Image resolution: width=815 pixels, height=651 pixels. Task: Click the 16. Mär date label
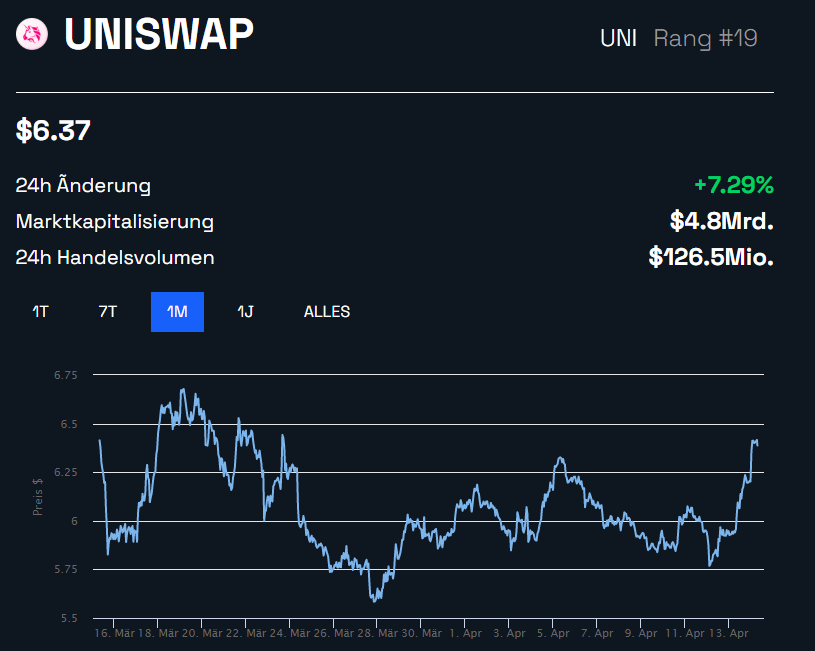point(114,633)
